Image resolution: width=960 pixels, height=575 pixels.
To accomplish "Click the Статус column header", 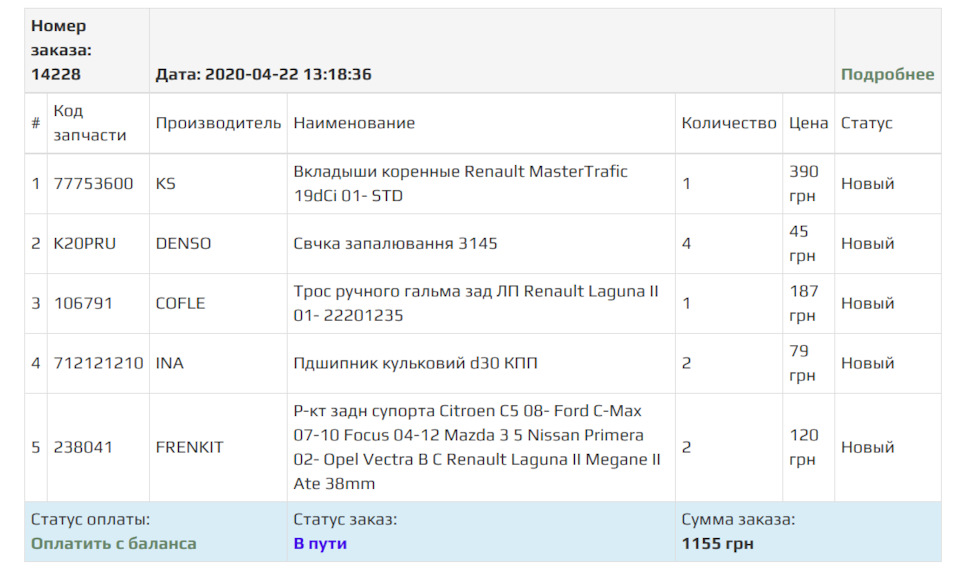I will 866,123.
